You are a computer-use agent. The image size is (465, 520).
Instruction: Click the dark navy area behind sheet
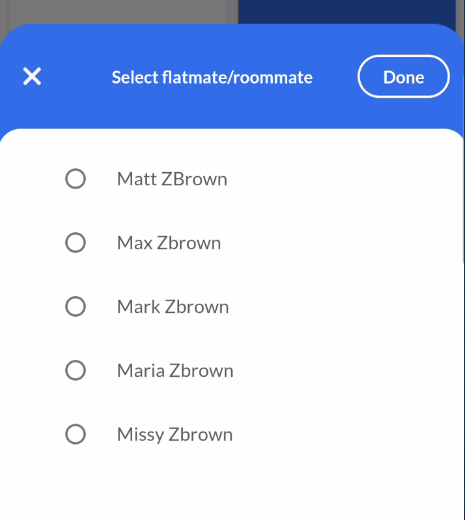(347, 11)
